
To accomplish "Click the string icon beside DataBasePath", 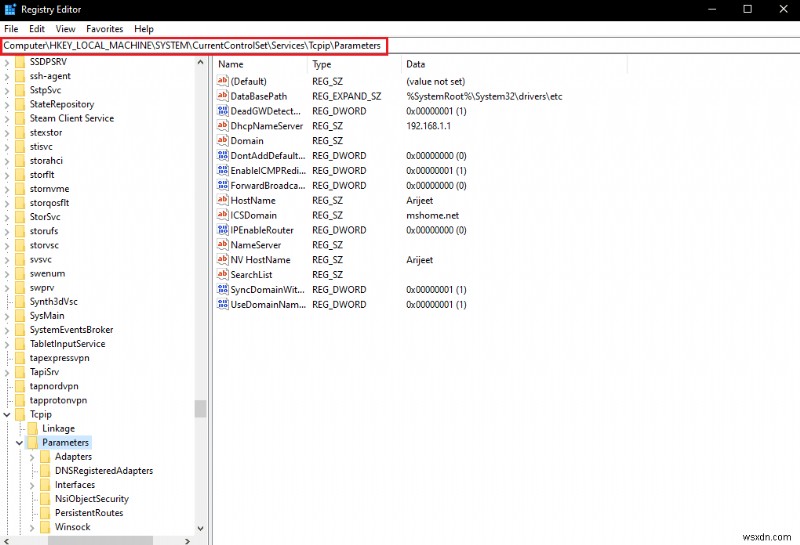I will coord(222,95).
